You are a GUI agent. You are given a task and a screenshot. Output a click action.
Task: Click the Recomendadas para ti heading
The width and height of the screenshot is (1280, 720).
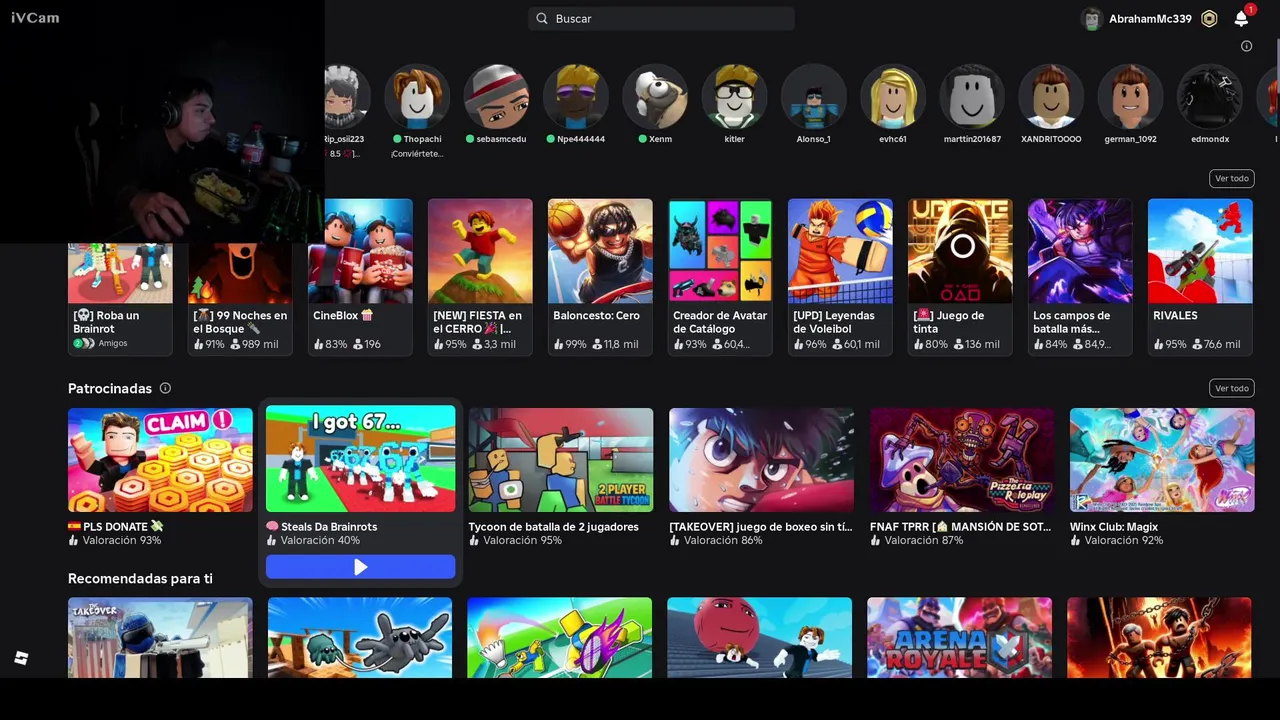pyautogui.click(x=140, y=578)
